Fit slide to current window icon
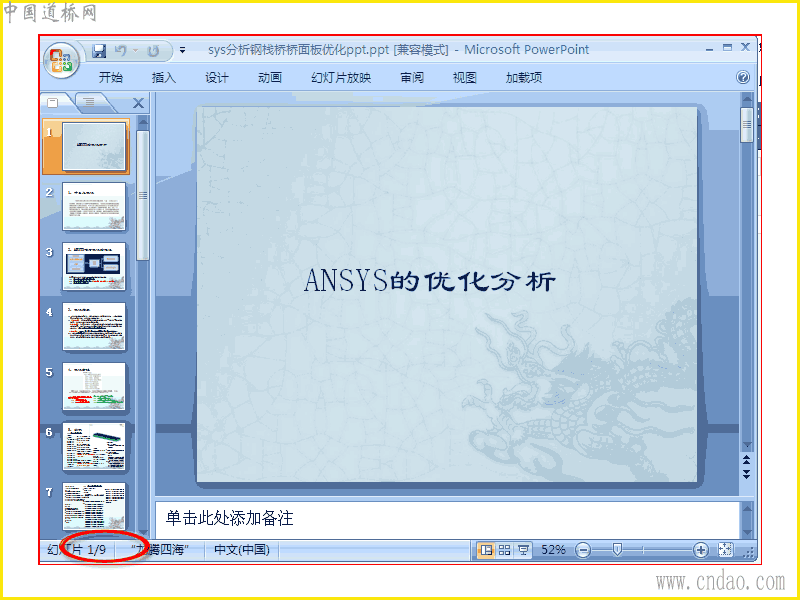 (725, 549)
